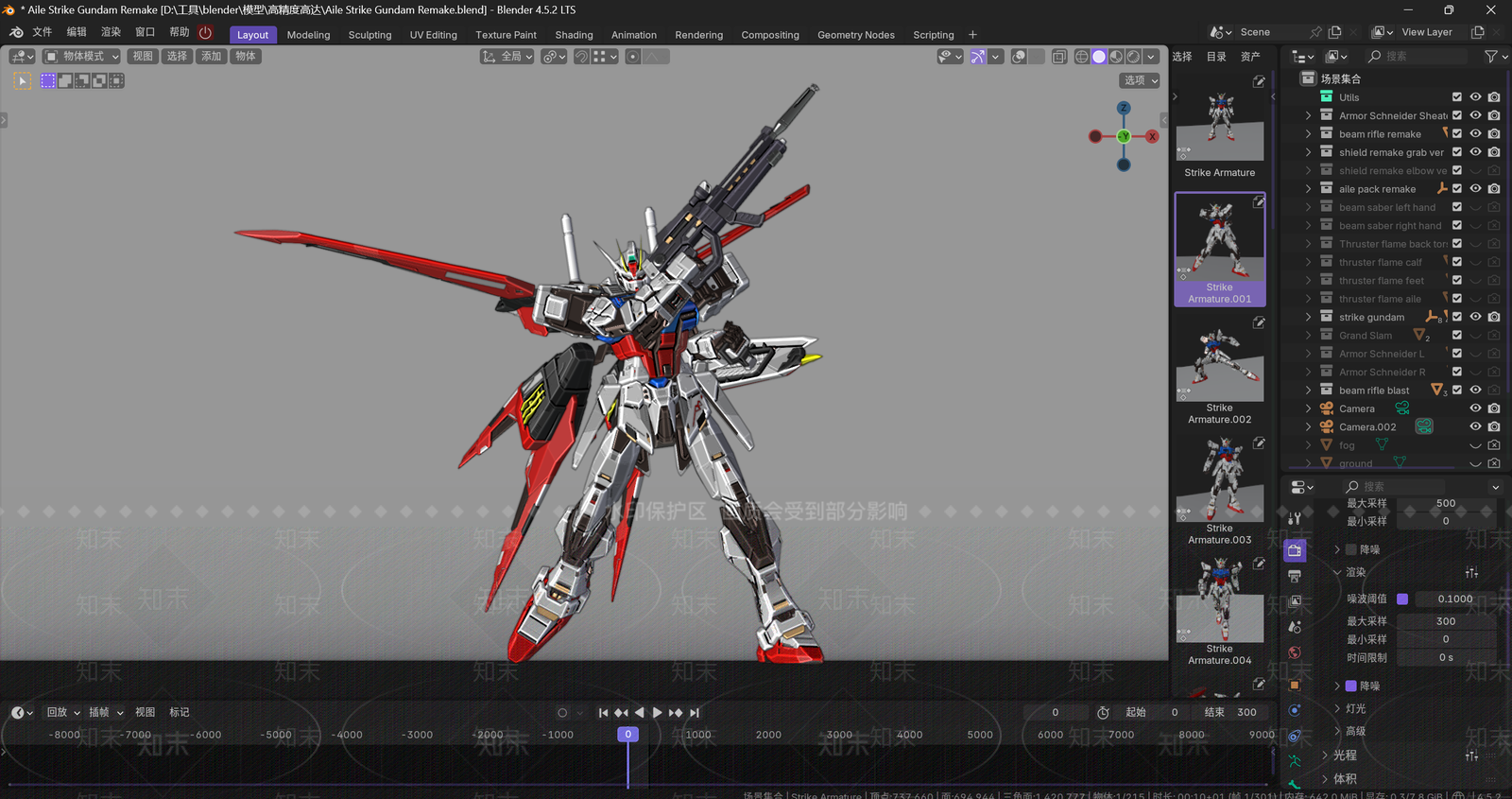Uncheck the Utils collection checkbox

(1456, 97)
